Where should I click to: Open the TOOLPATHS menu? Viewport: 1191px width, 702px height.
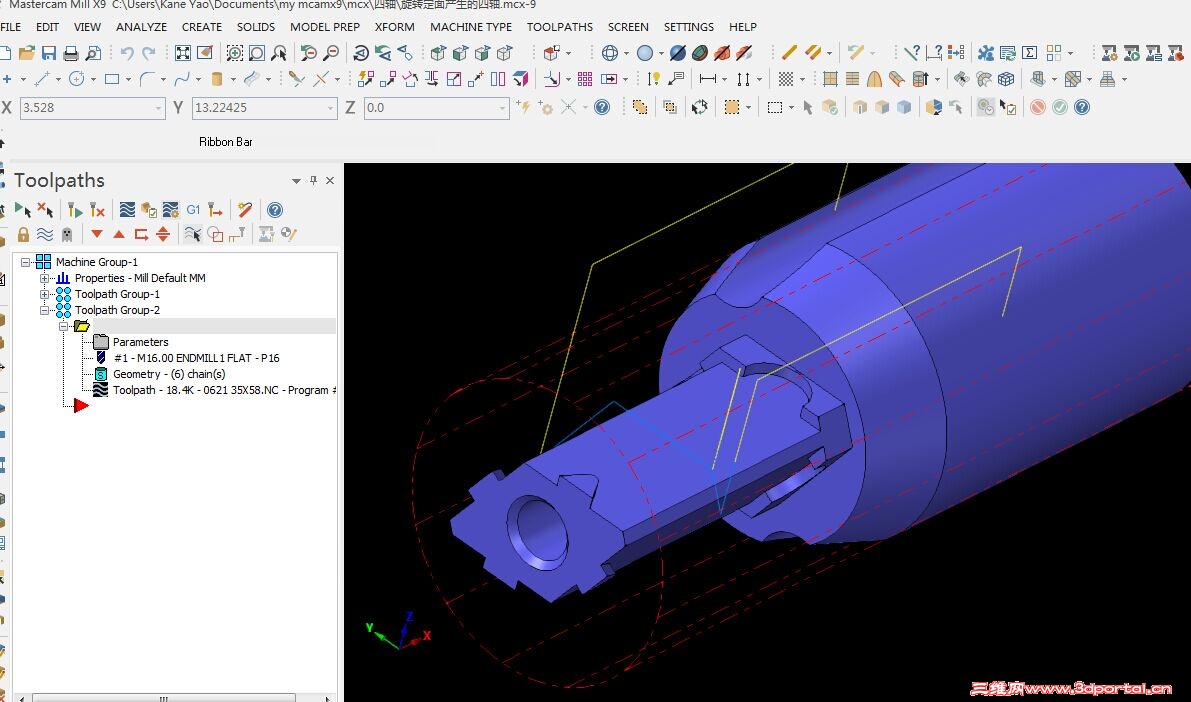[x=560, y=27]
